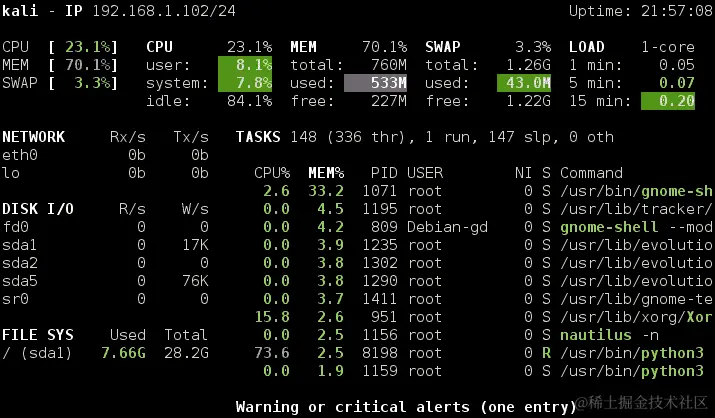Select the sda2 disk row
This screenshot has height=418, width=715.
pyautogui.click(x=105, y=263)
